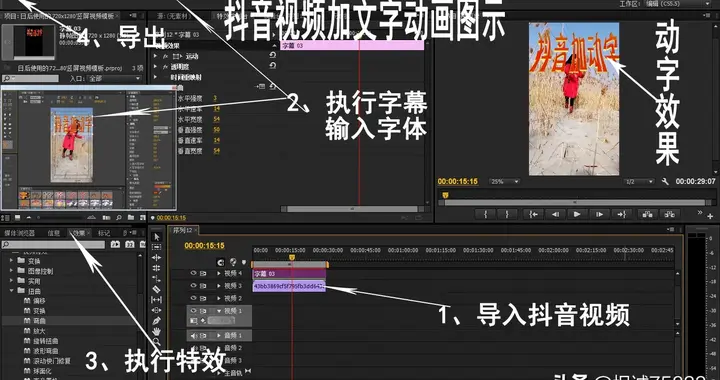Click New Bin folder icon in project panel
This screenshot has width=720, height=380.
(131, 217)
